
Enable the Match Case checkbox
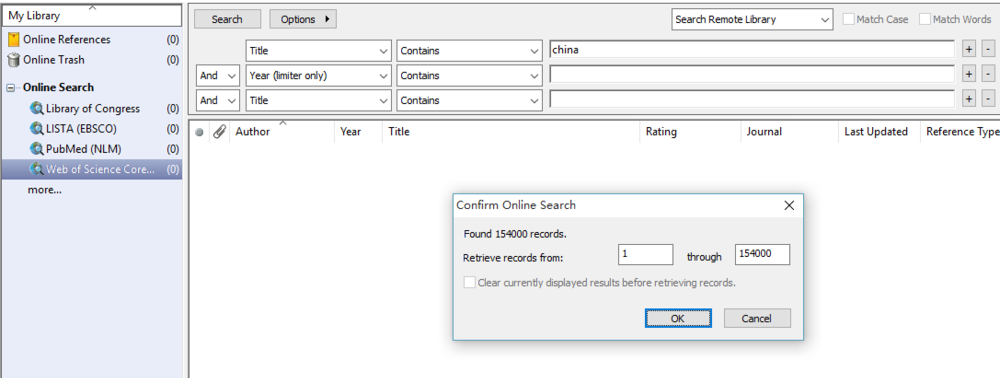click(848, 19)
